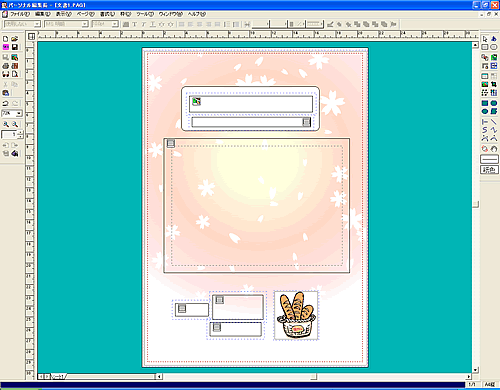Save the document with the floppy disk icon
This screenshot has height=390, width=500.
click(x=14, y=47)
